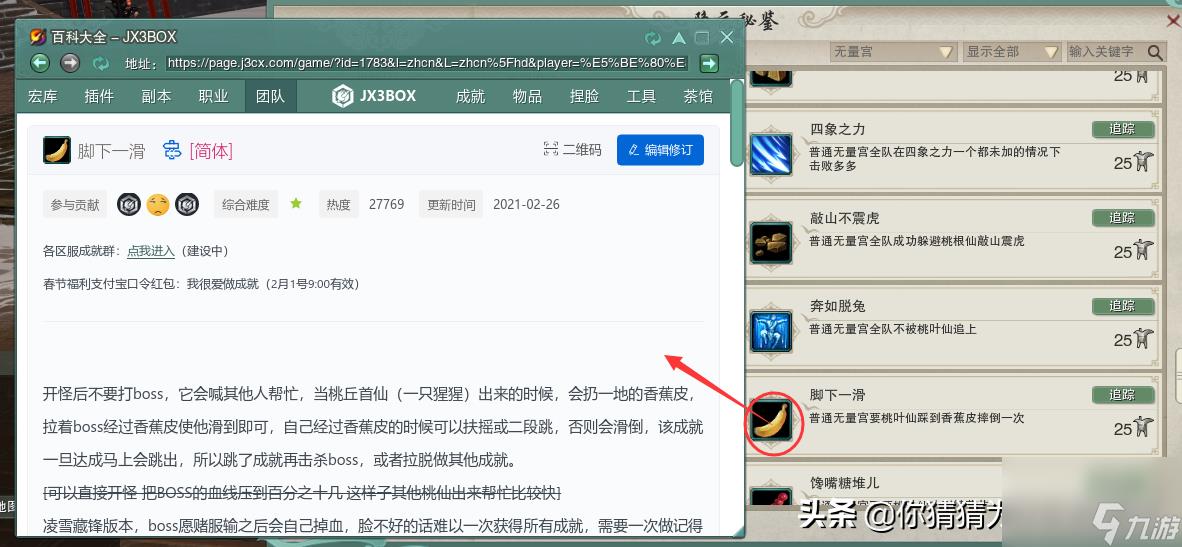The image size is (1182, 547).
Task: Click the 奔如脱兔 achievement title
Action: click(837, 307)
